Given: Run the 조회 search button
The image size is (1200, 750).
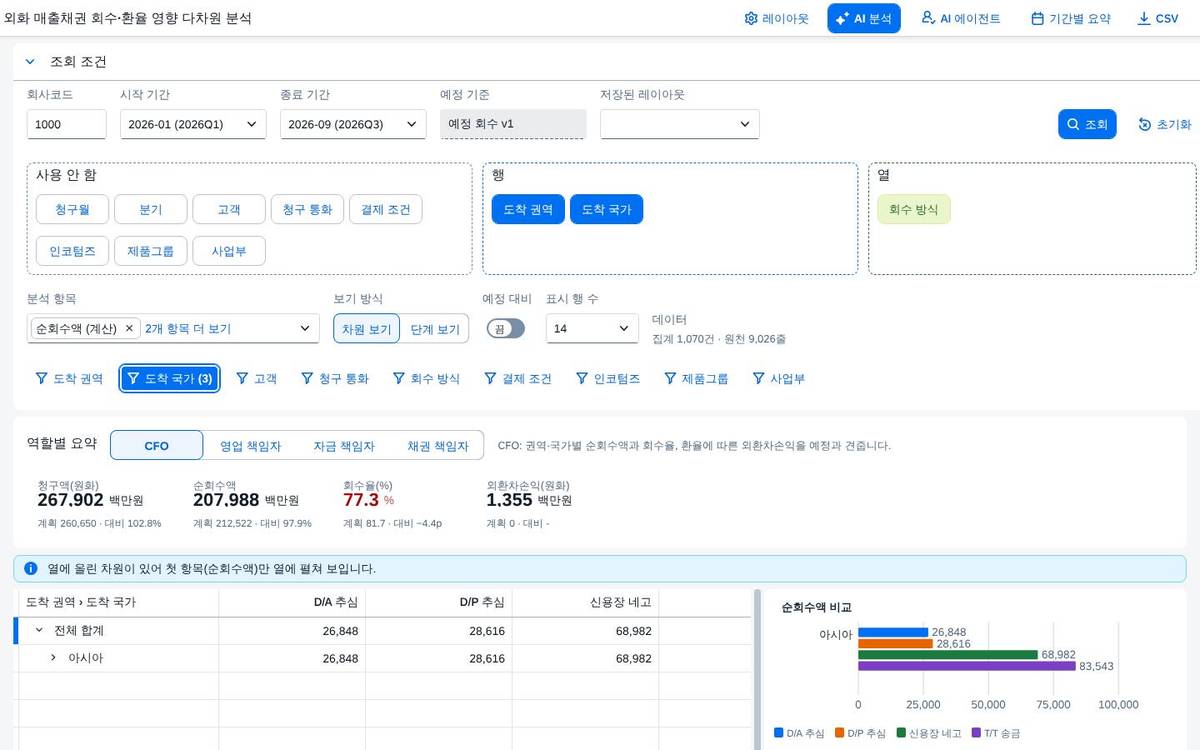Looking at the screenshot, I should pos(1087,124).
